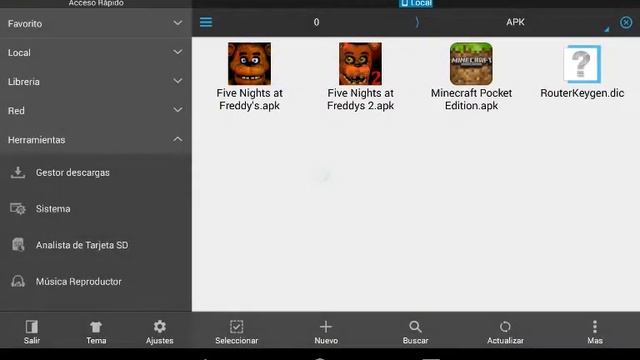
Task: Open Analista de Tarjeta SD icon
Action: 18,245
